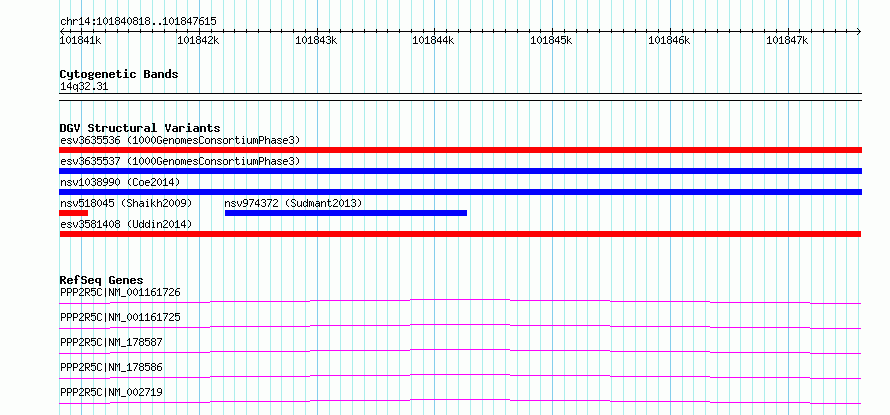Select the short red nsv518045 bar

[x=74, y=213]
